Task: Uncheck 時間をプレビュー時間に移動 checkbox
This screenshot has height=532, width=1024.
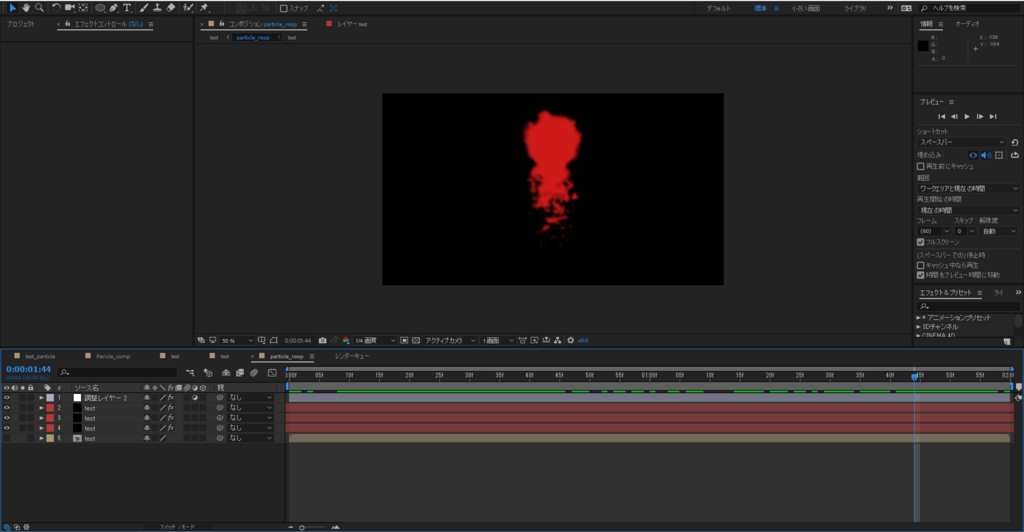Action: pos(920,275)
